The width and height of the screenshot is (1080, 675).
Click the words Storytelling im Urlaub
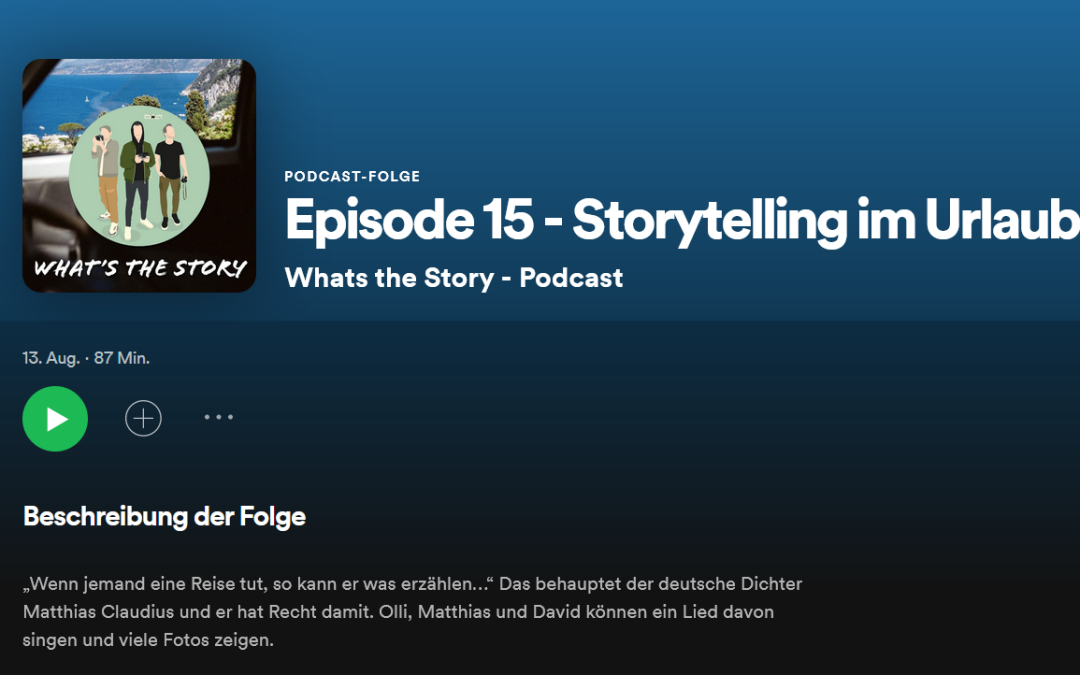(826, 220)
